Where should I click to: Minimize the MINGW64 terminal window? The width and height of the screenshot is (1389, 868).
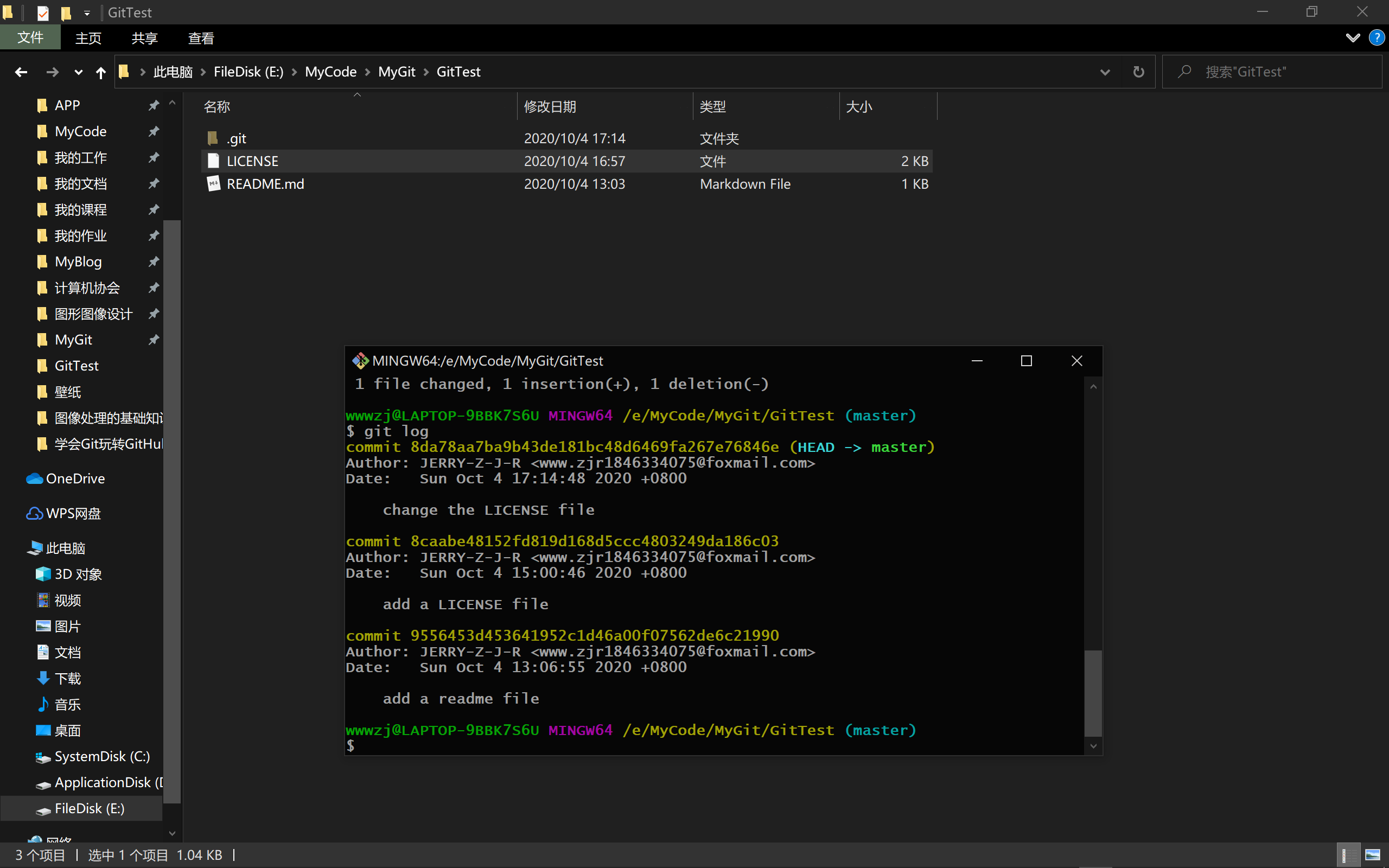(977, 361)
